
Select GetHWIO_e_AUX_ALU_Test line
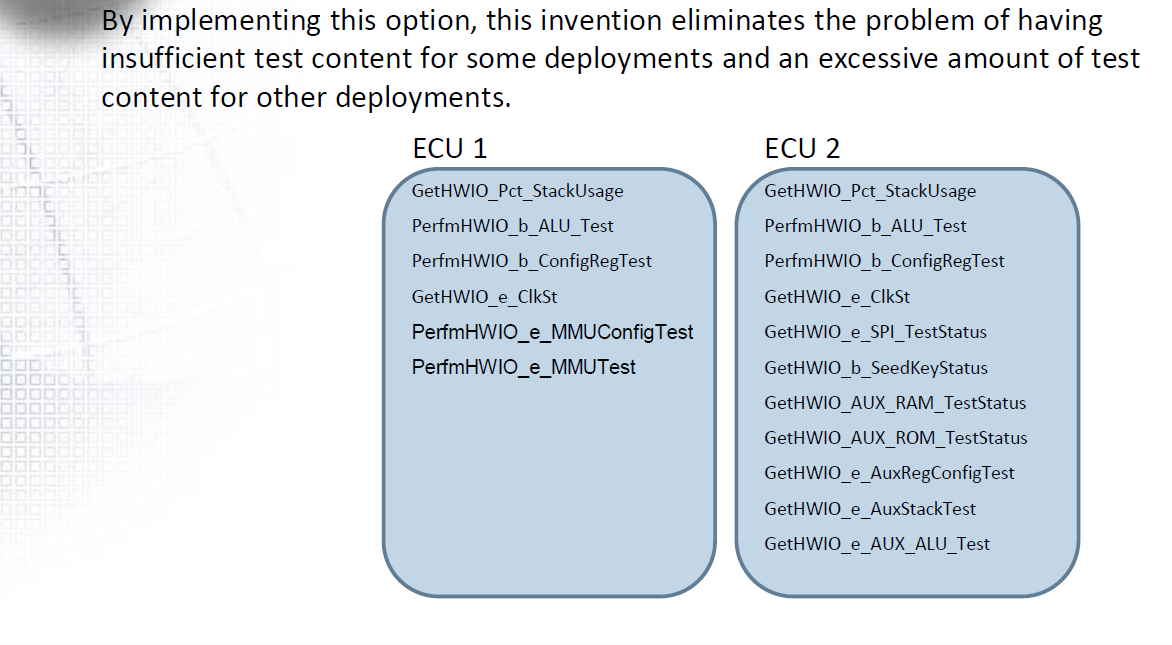tap(877, 544)
